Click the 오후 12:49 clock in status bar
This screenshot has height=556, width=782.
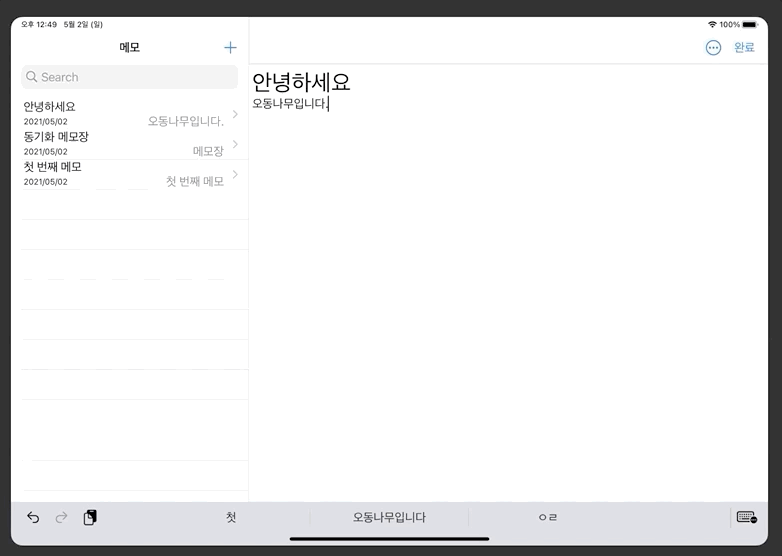point(39,24)
